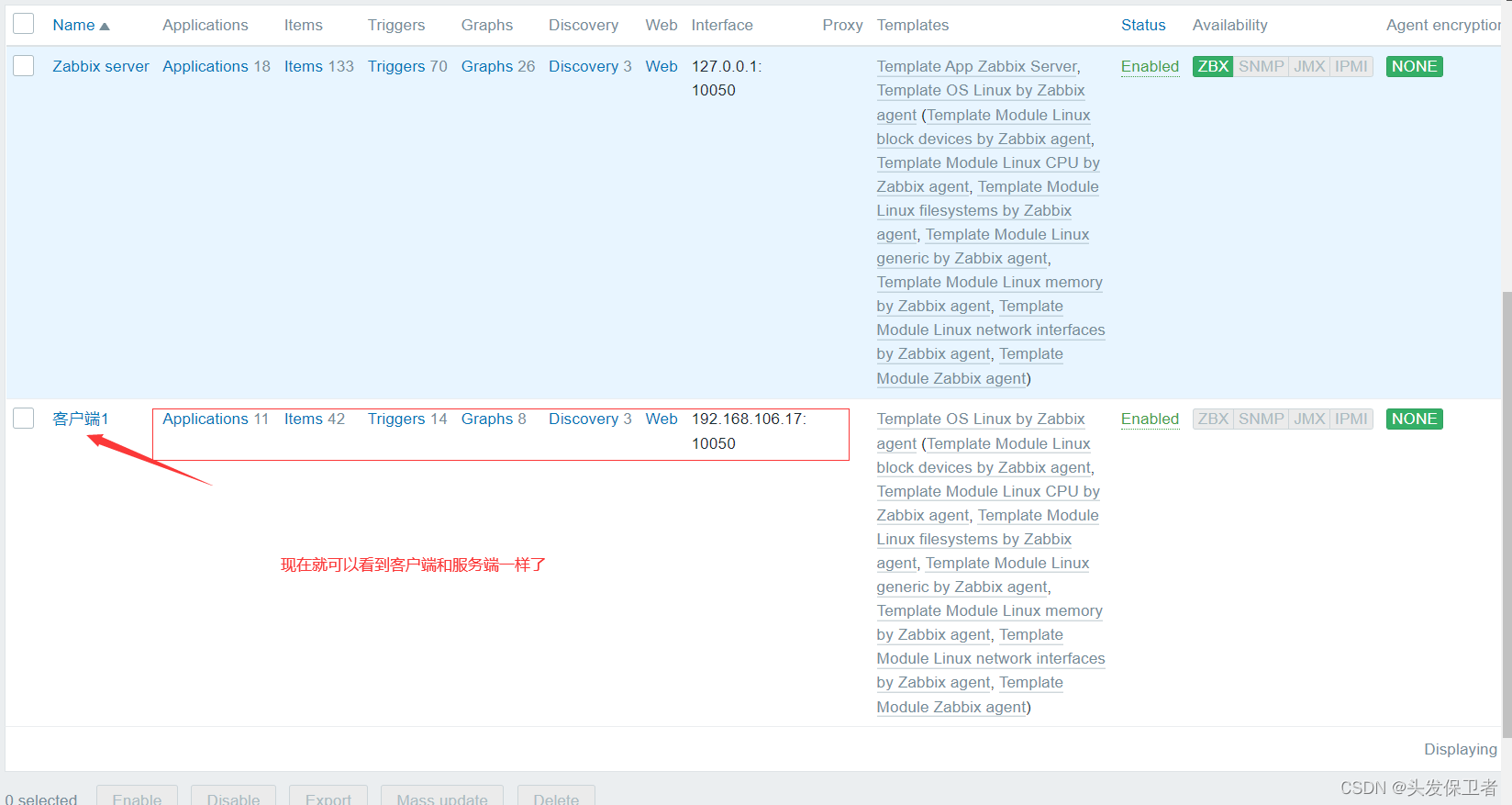This screenshot has width=1512, height=805.
Task: Click 127.0.0.1 interface address text
Action: click(725, 66)
